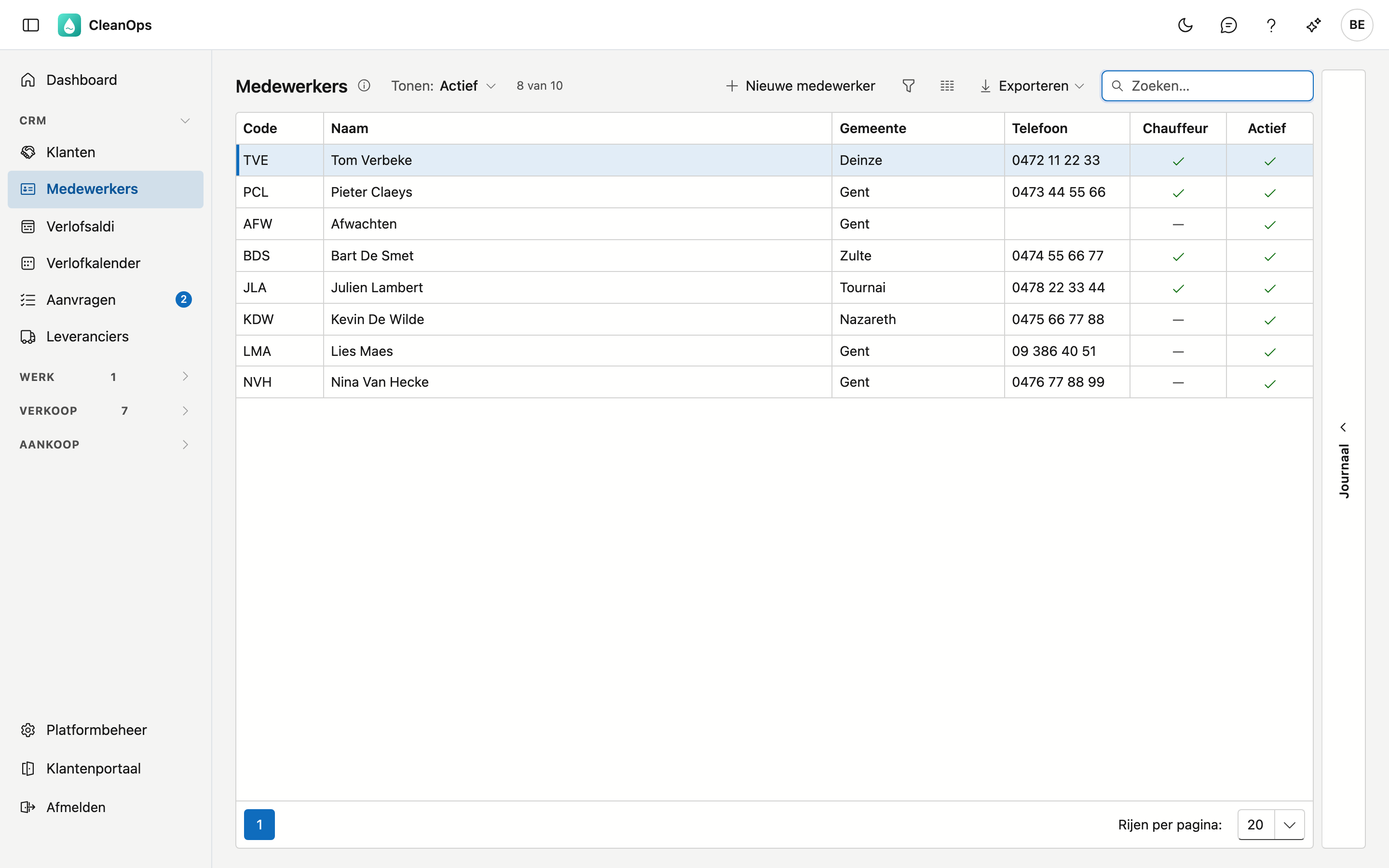Switch to dark mode moon icon
1389x868 pixels.
(1185, 25)
